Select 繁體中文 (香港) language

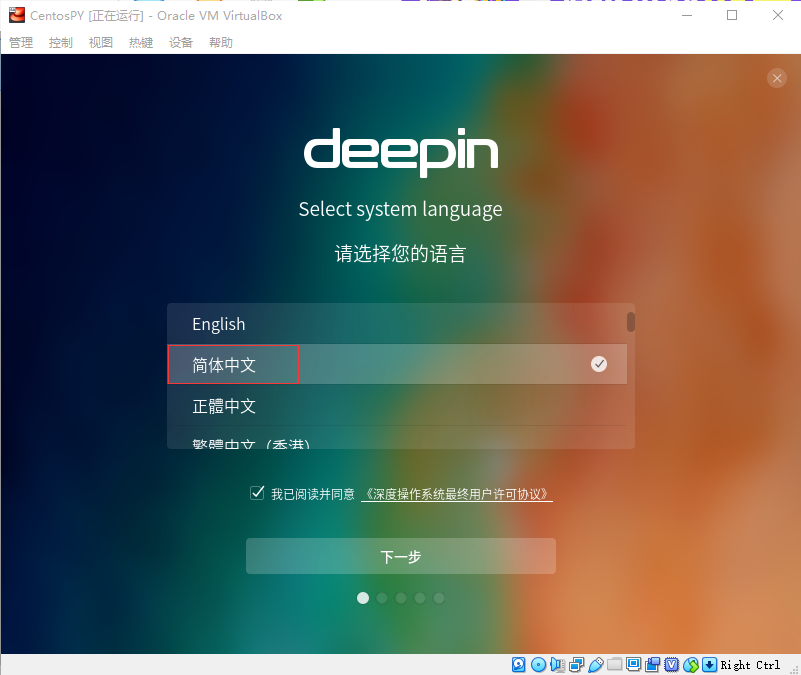coord(397,439)
